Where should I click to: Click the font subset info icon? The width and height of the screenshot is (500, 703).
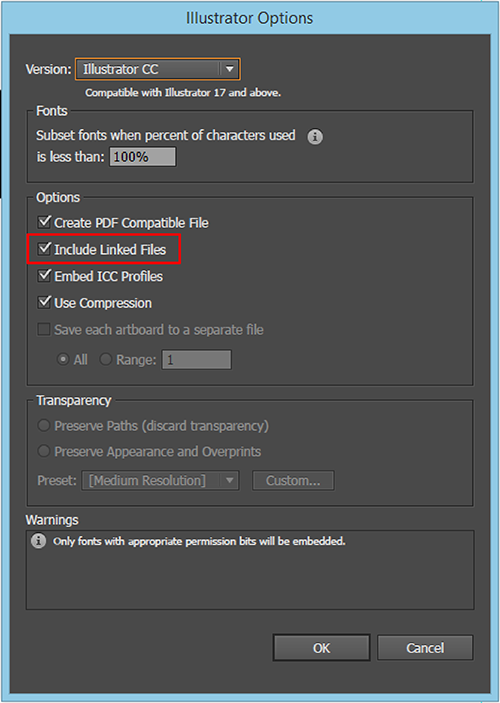(x=315, y=137)
